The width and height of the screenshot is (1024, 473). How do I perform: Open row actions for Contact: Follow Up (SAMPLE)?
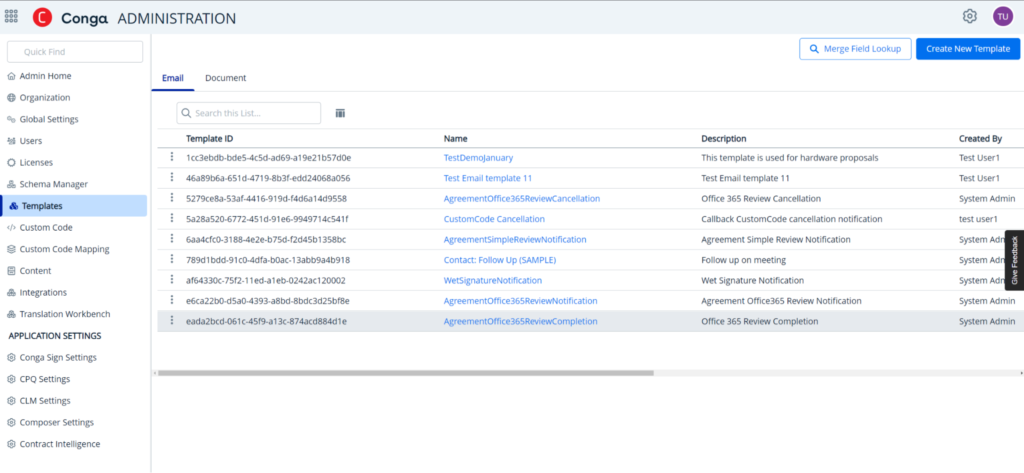tap(172, 259)
